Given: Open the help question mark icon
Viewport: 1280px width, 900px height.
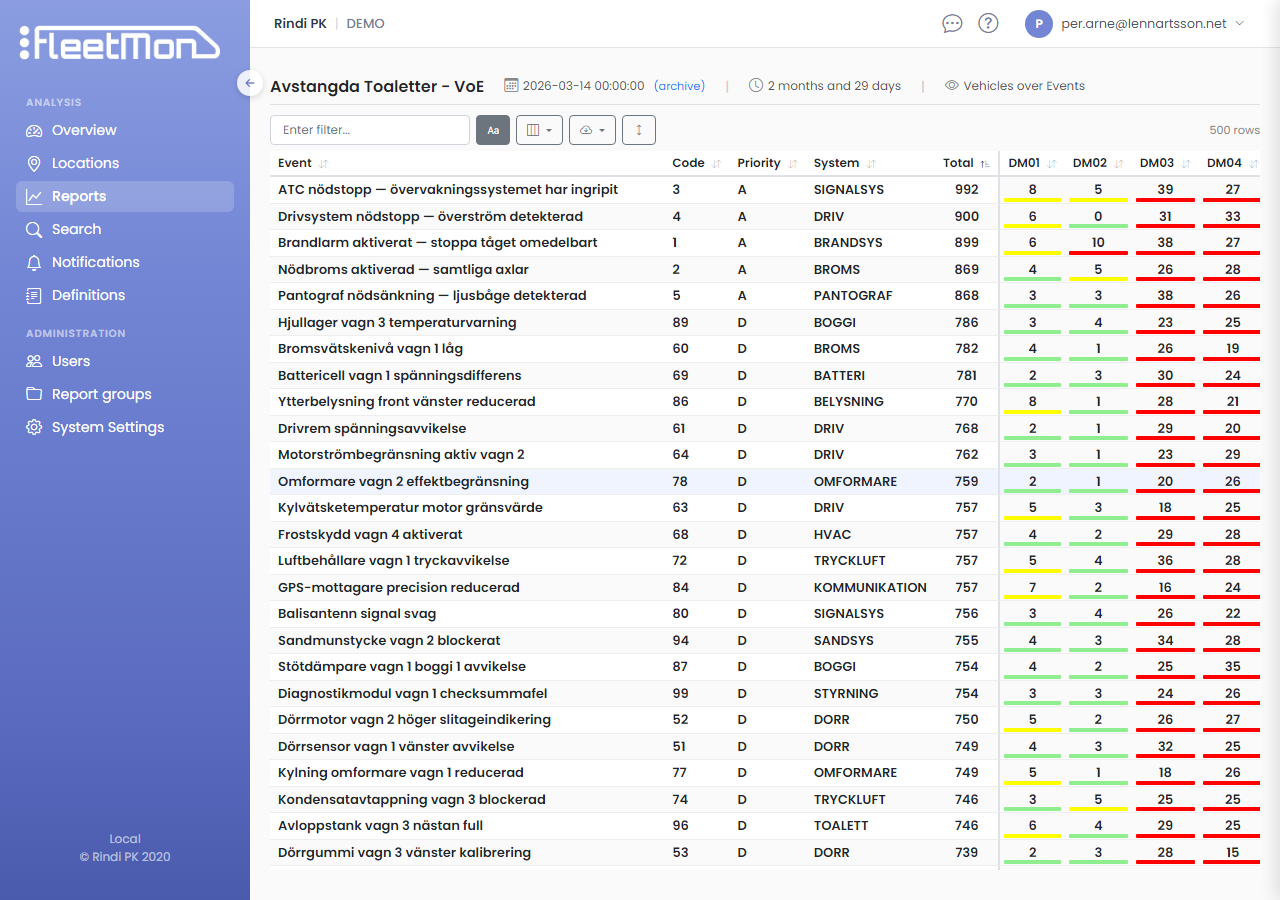Looking at the screenshot, I should (x=988, y=23).
